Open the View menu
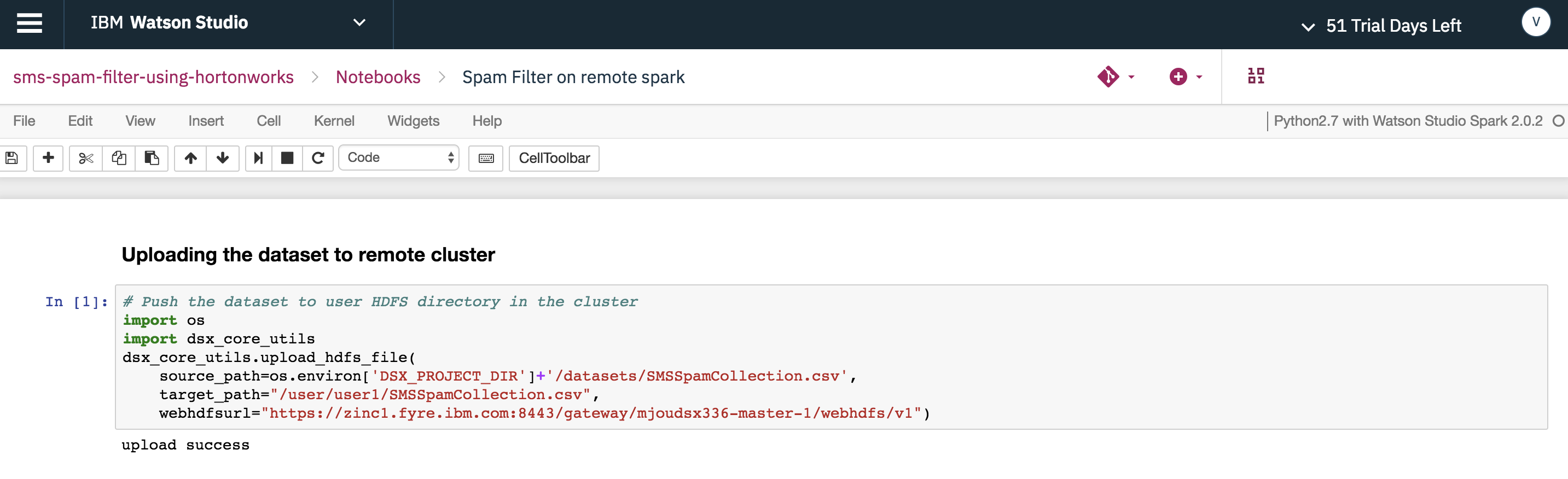The image size is (1568, 479). click(x=140, y=121)
